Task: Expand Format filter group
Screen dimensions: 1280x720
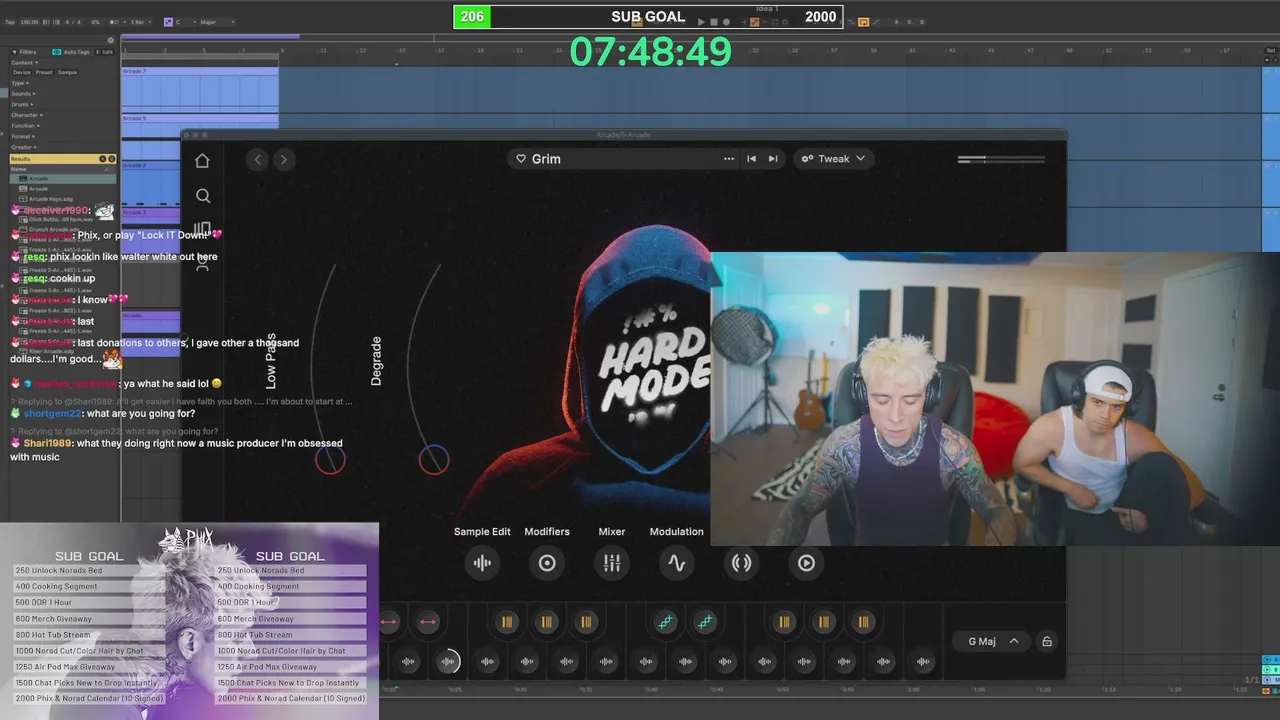Action: pos(23,136)
